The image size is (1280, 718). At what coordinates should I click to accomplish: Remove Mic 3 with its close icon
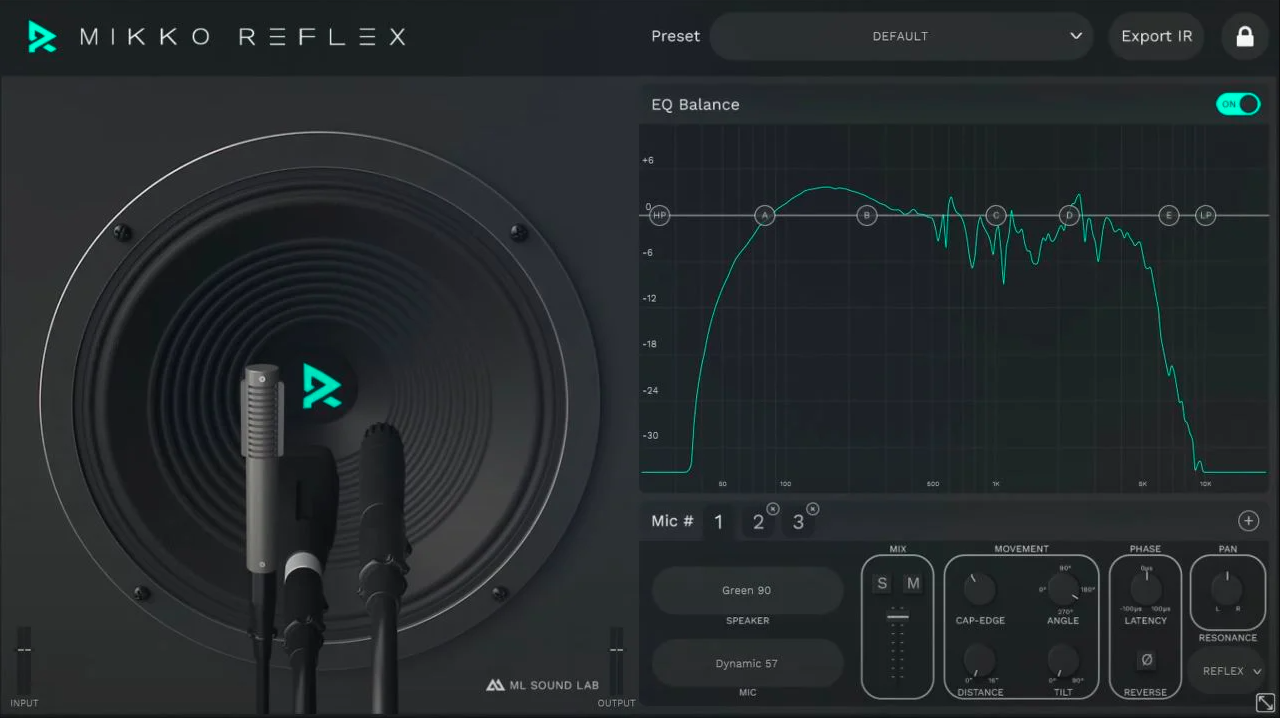pyautogui.click(x=812, y=509)
